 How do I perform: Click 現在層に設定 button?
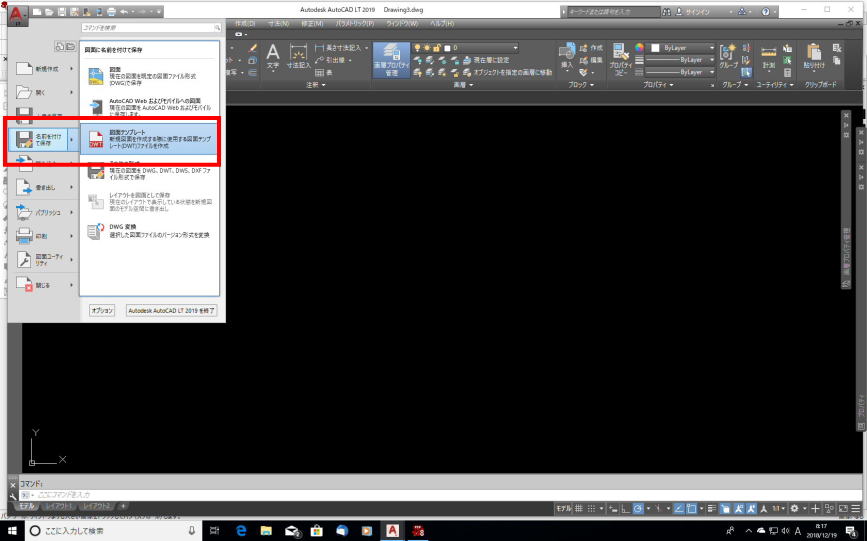[485, 60]
